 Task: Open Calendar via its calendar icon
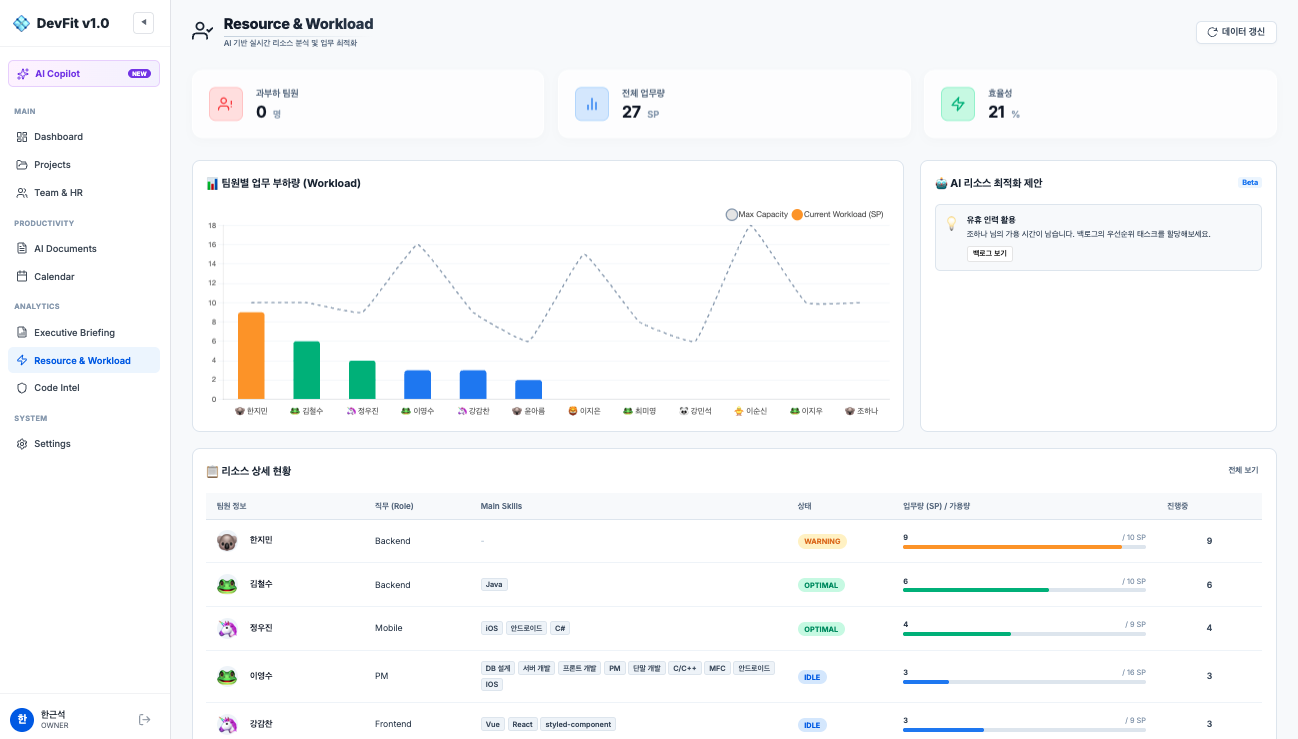point(20,276)
